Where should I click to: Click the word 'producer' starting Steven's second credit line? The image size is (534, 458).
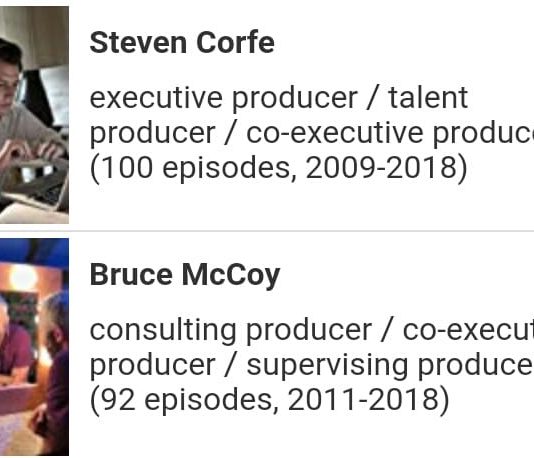click(x=153, y=134)
